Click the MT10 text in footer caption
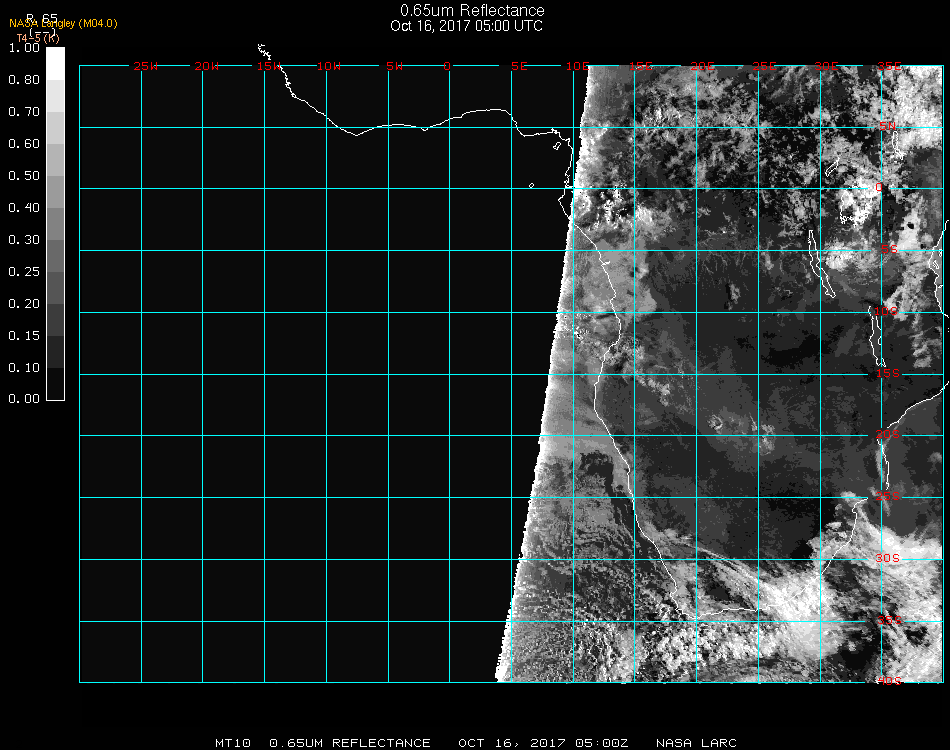Screen dimensions: 950x750 click(234, 743)
